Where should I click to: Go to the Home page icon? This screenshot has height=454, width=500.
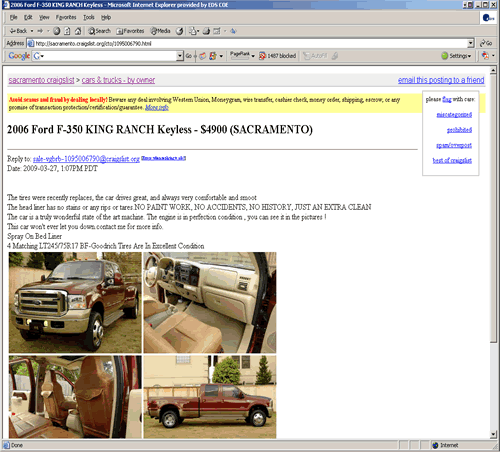tap(78, 31)
